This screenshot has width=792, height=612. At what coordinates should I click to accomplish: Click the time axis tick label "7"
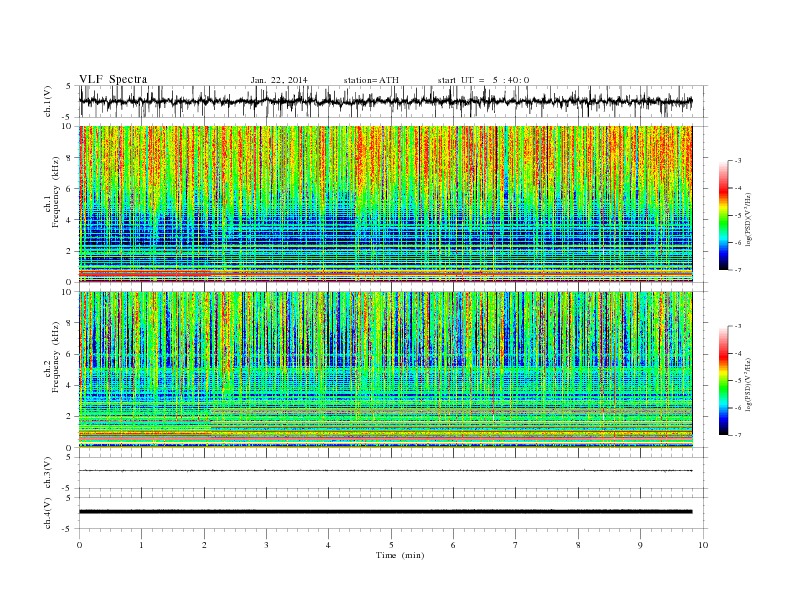(x=516, y=545)
